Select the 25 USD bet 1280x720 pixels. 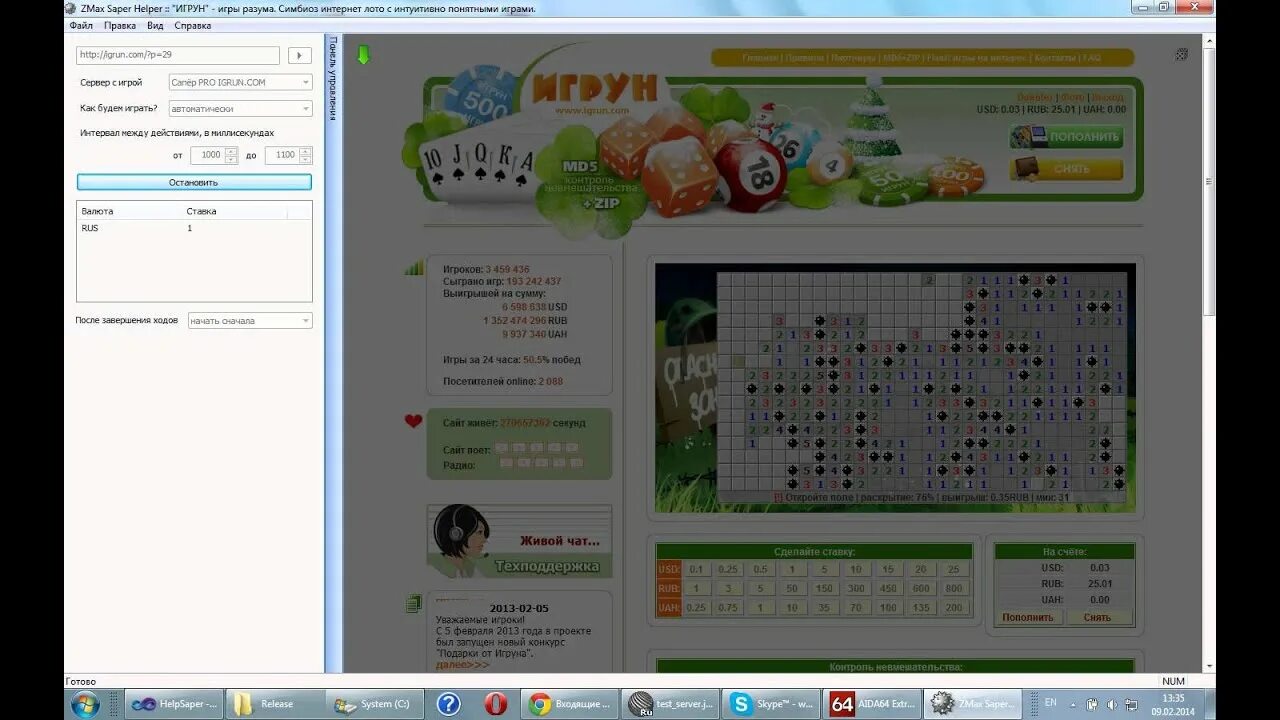coord(953,569)
